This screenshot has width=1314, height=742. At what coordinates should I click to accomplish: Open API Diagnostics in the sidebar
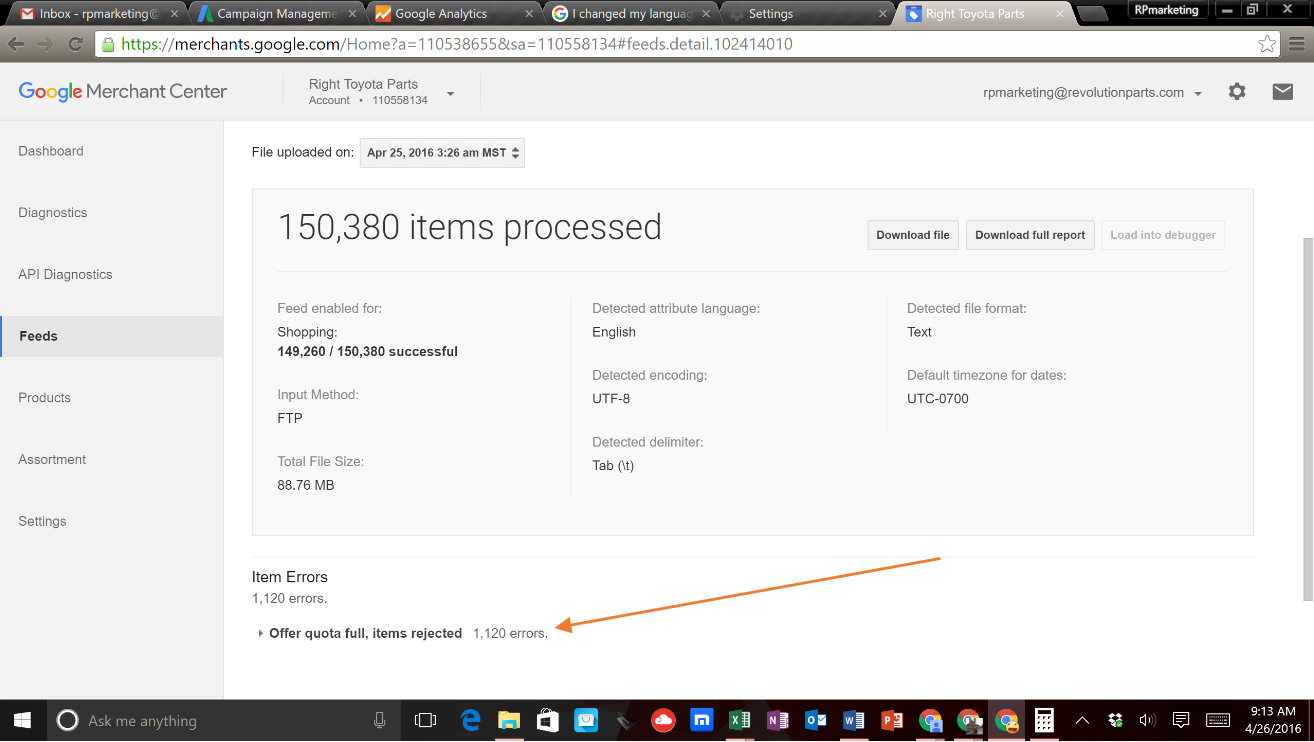click(x=65, y=274)
